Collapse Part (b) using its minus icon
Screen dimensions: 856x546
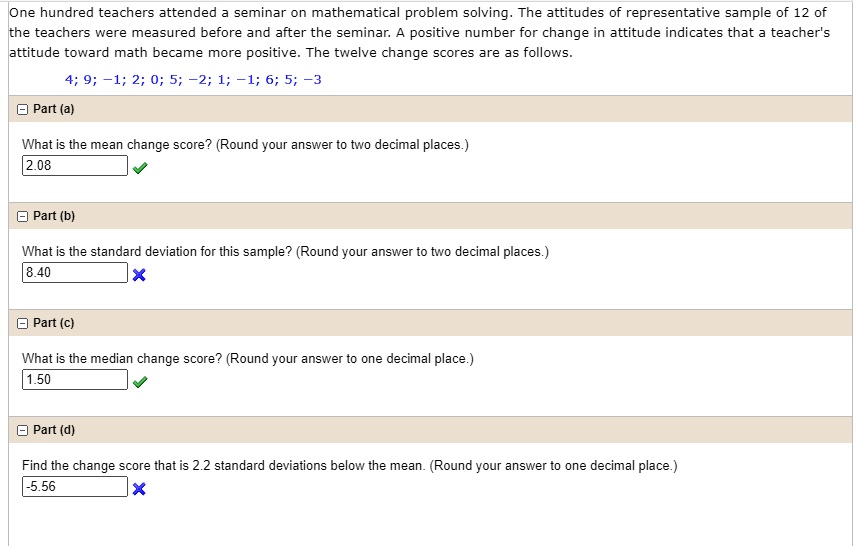click(x=23, y=216)
